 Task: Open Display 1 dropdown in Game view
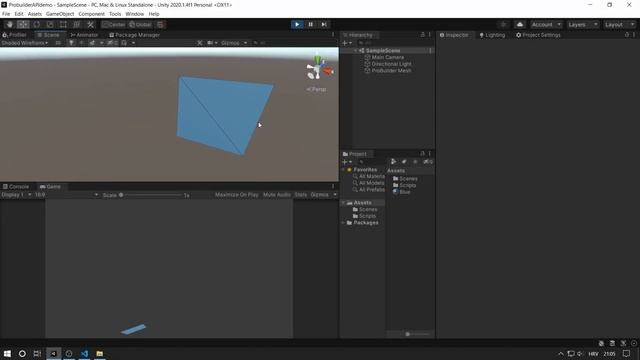(16, 195)
